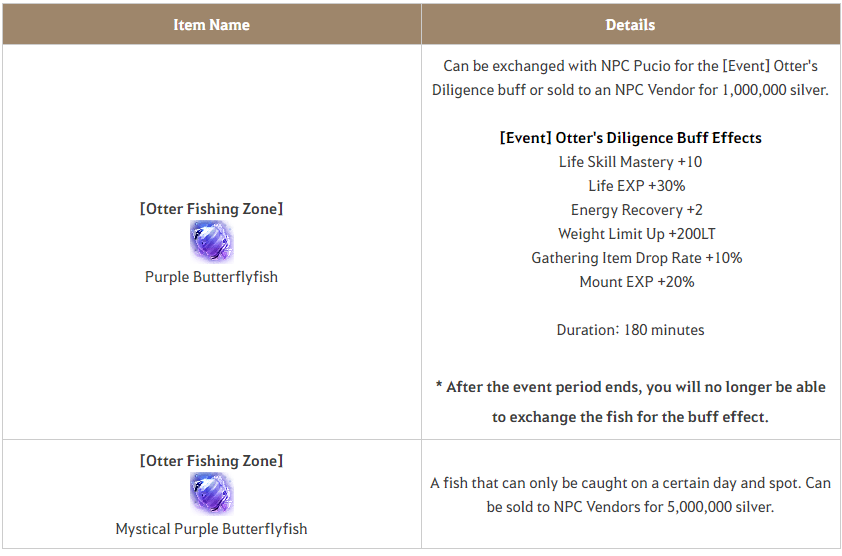Click the Mount EXP +20% line
Image resolution: width=842 pixels, height=556 pixels.
point(637,282)
